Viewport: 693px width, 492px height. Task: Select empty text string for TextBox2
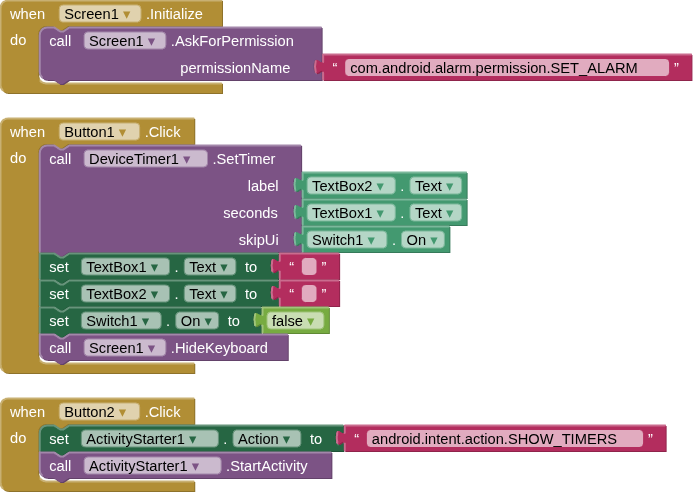point(309,294)
